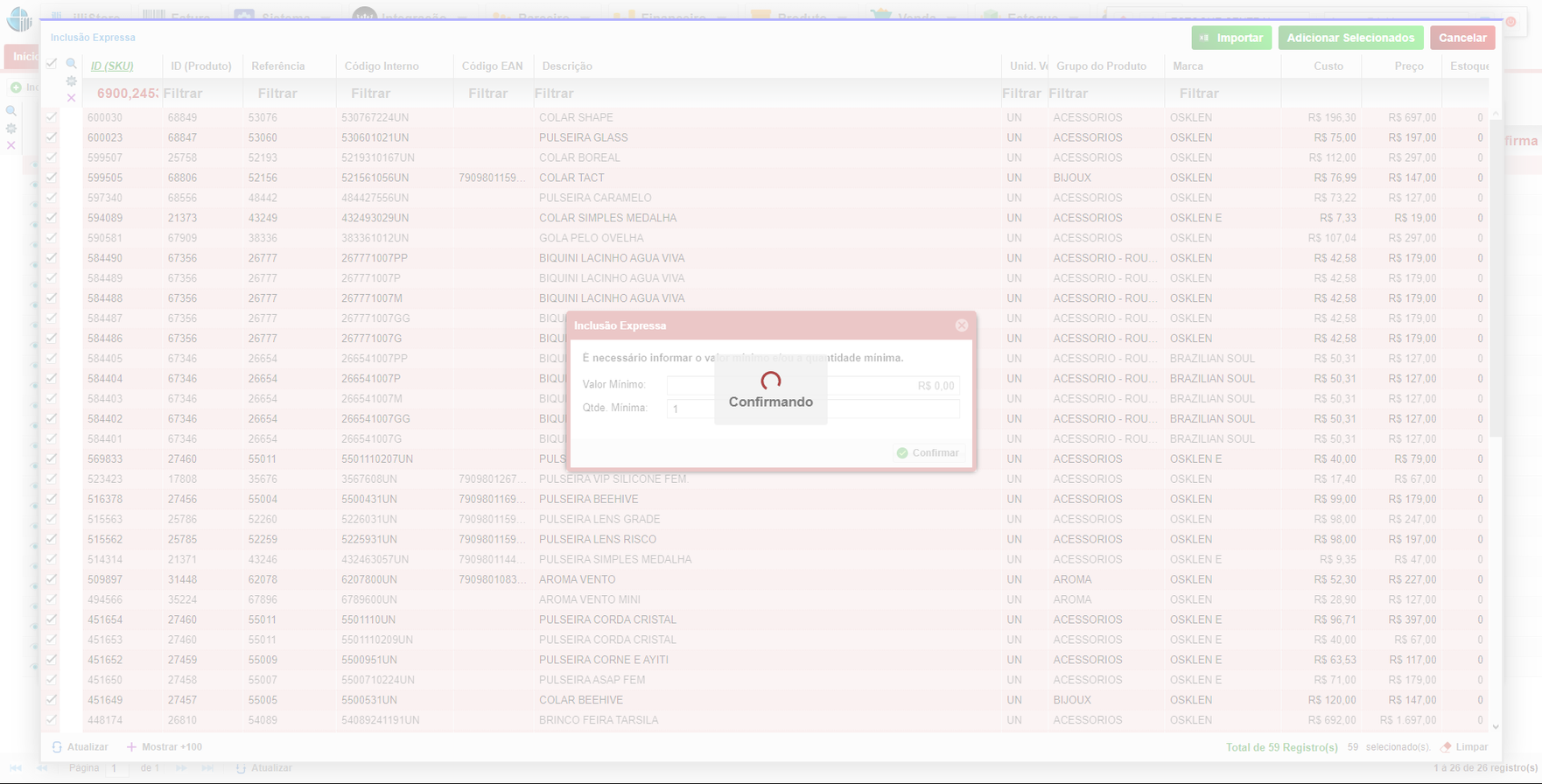
Task: Uncheck the PULSEIRA GLASS row checkbox
Action: tap(52, 137)
